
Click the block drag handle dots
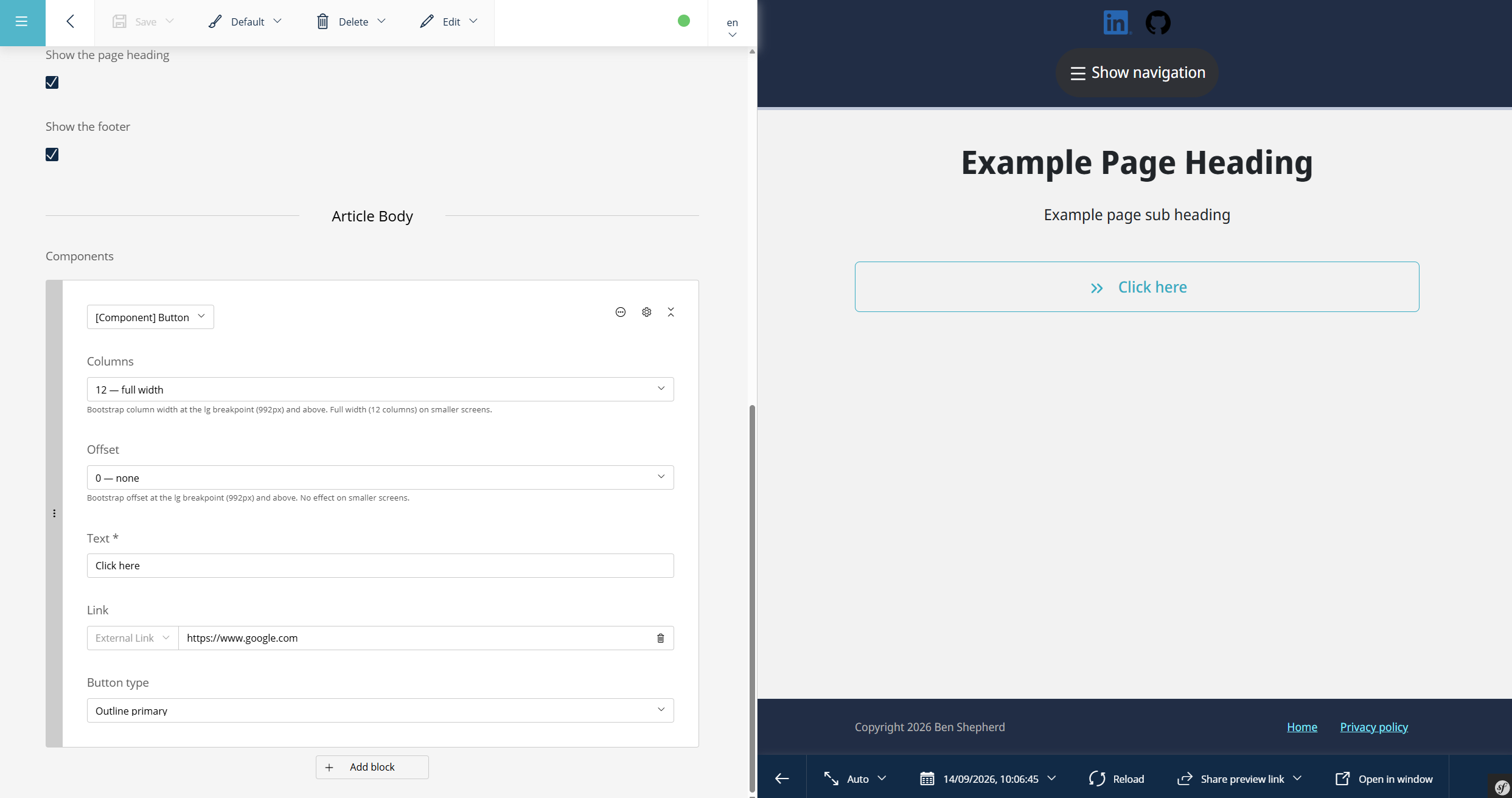(x=54, y=513)
